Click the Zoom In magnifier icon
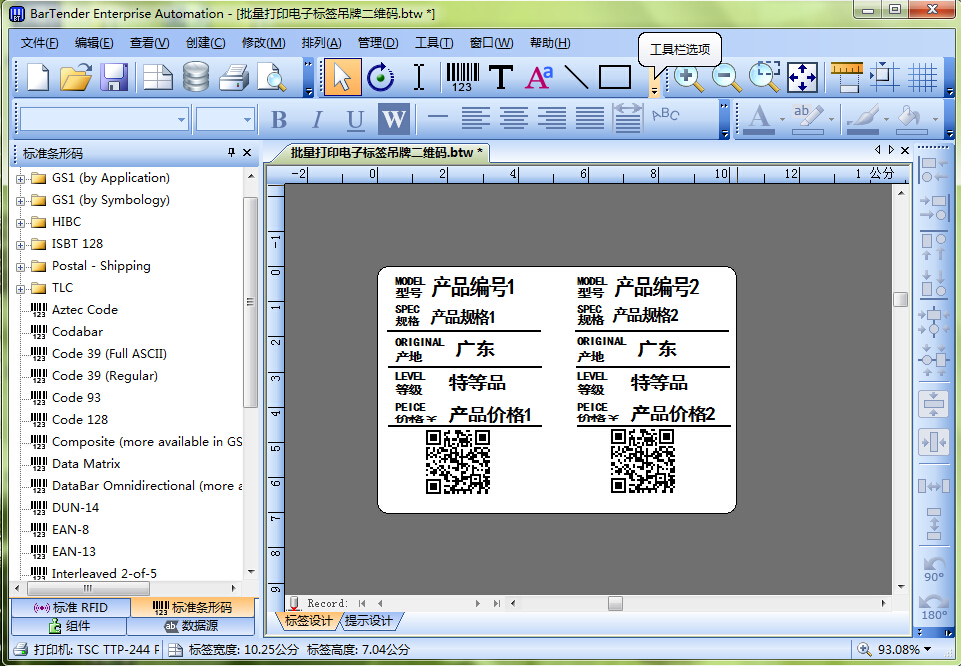Viewport: 961px width, 666px height. (x=688, y=78)
